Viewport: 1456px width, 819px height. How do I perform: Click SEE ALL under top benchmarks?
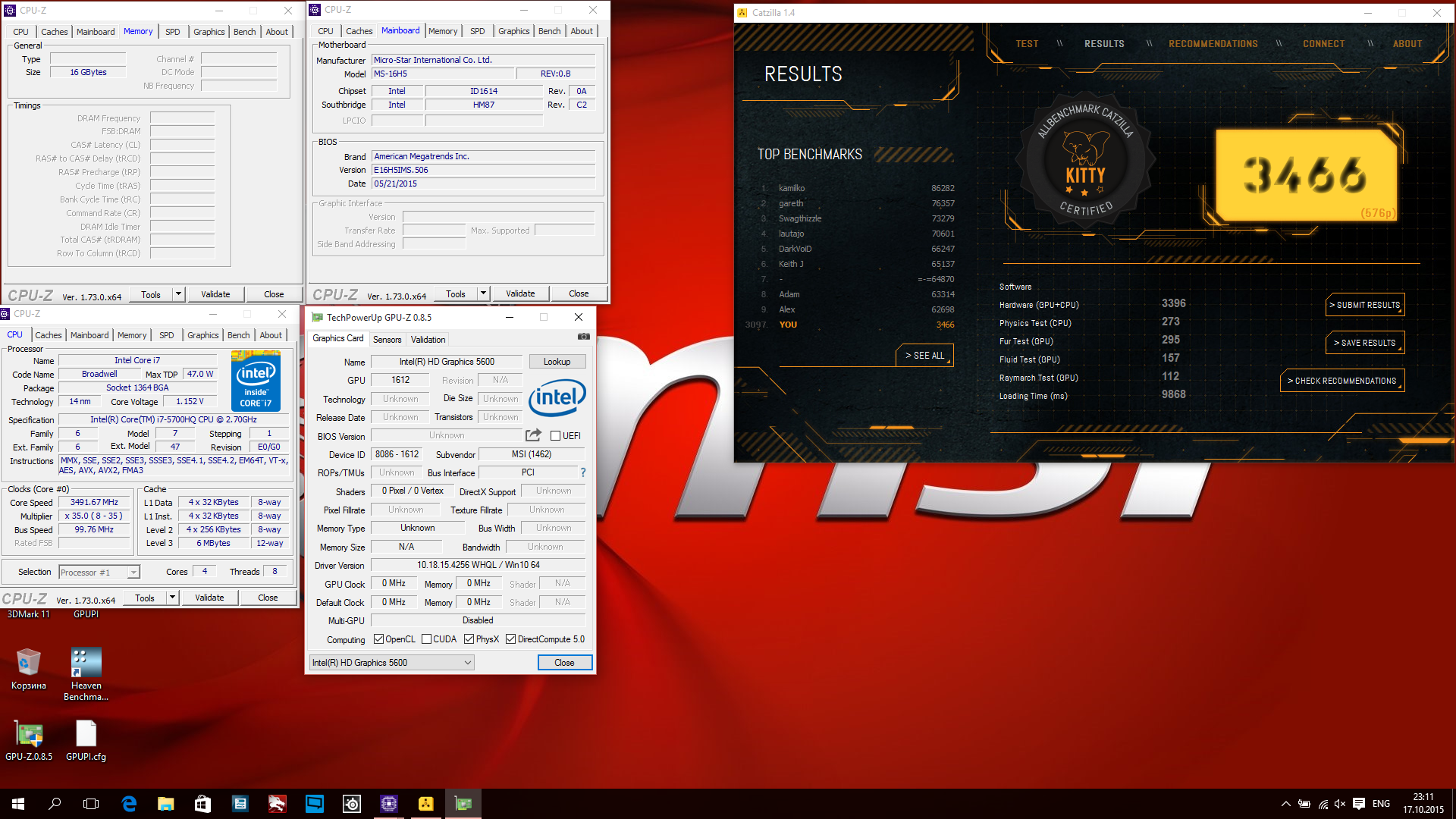click(x=924, y=356)
